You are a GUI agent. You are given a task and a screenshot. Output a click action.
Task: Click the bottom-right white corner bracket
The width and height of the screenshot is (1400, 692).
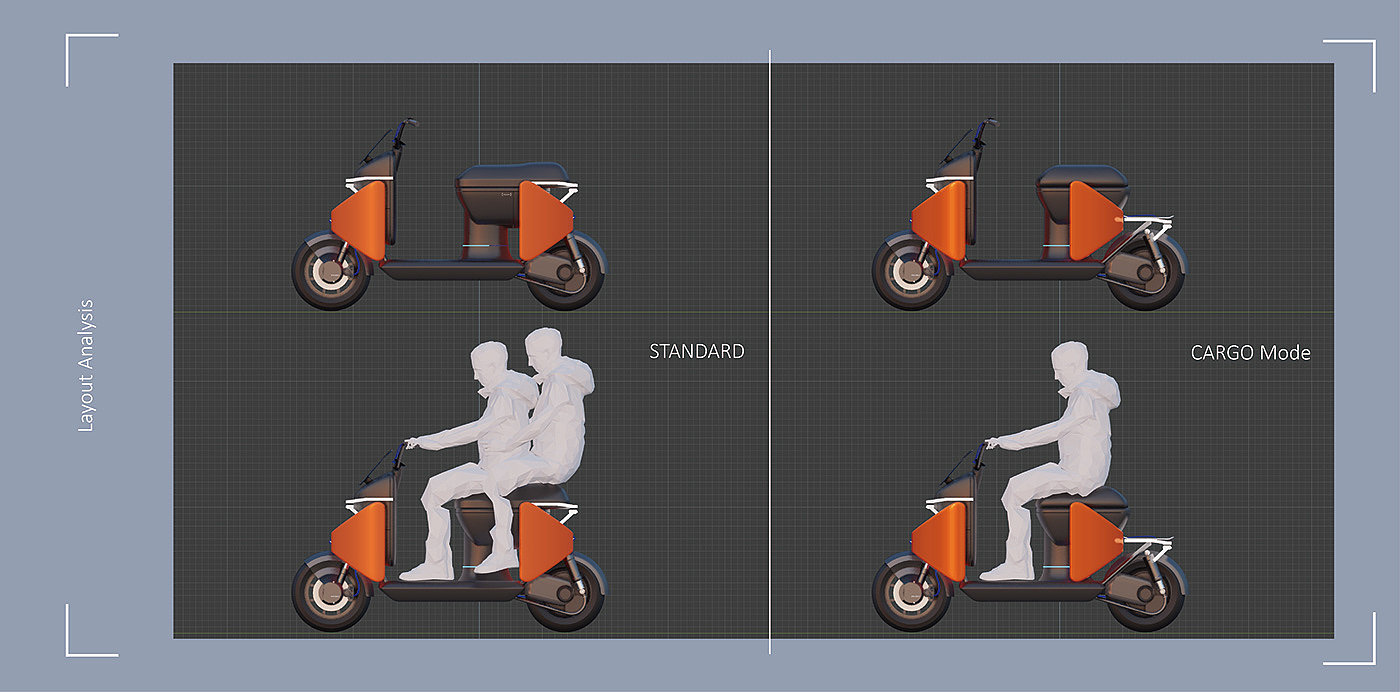(x=1350, y=638)
